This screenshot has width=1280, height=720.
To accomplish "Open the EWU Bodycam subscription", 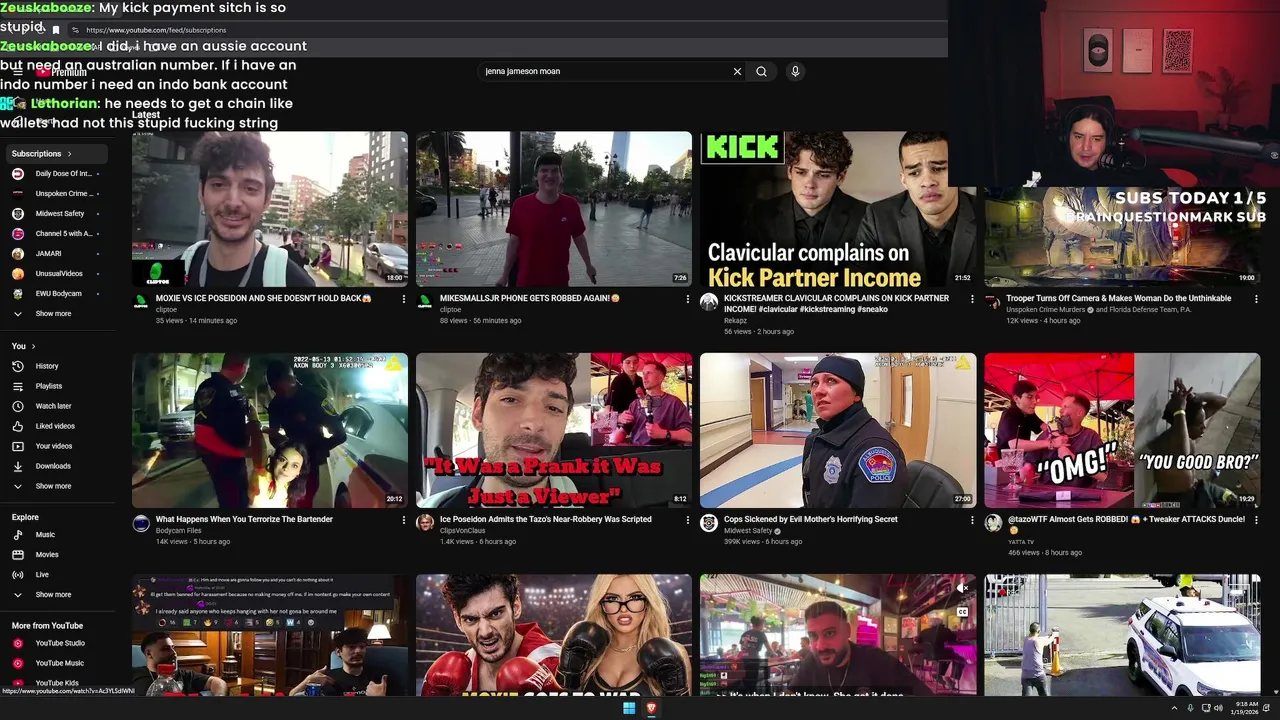I will [58, 294].
